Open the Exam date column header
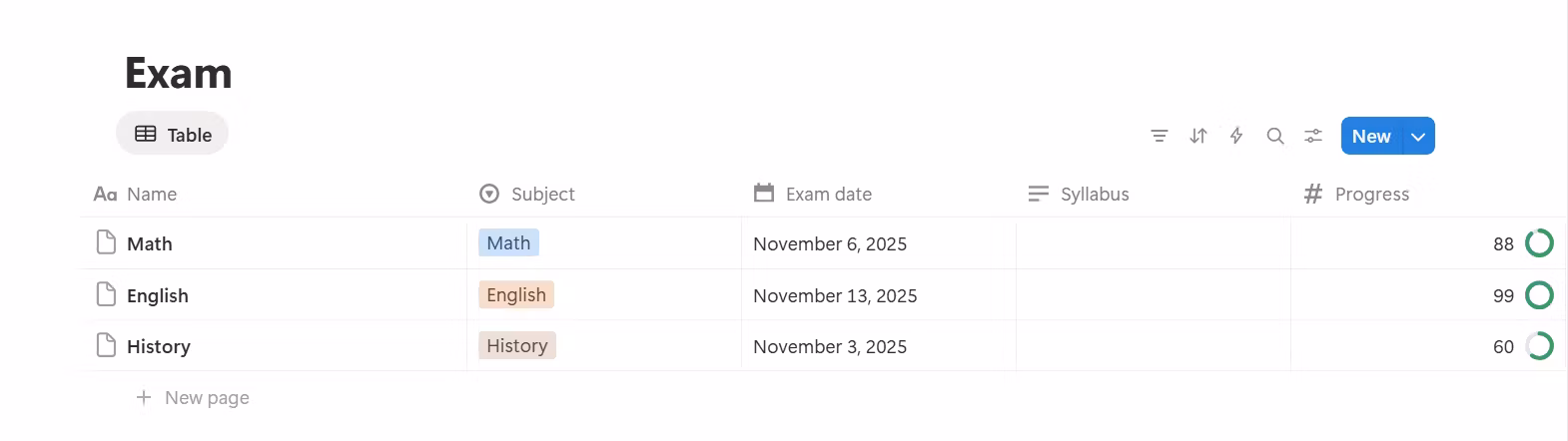 click(828, 194)
